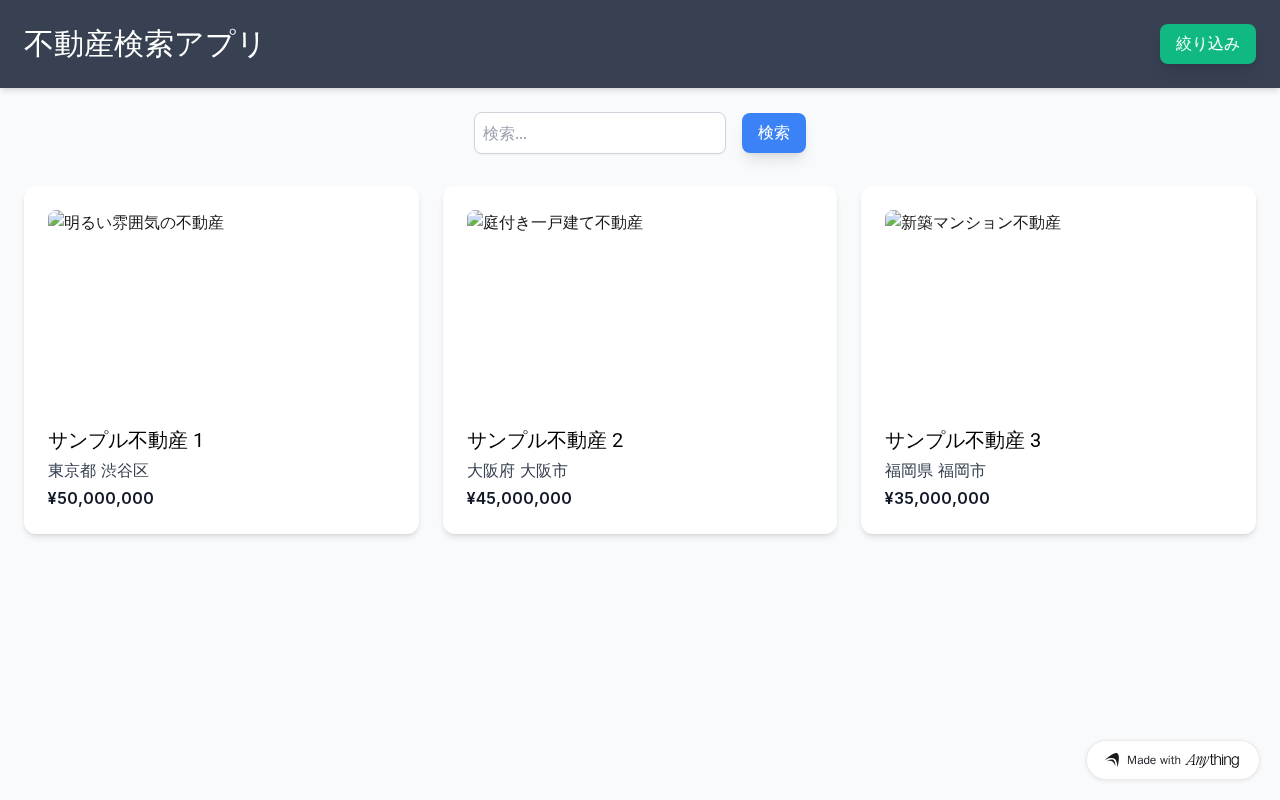Click the broken image icon in the first card
1280x800 pixels.
click(56, 221)
